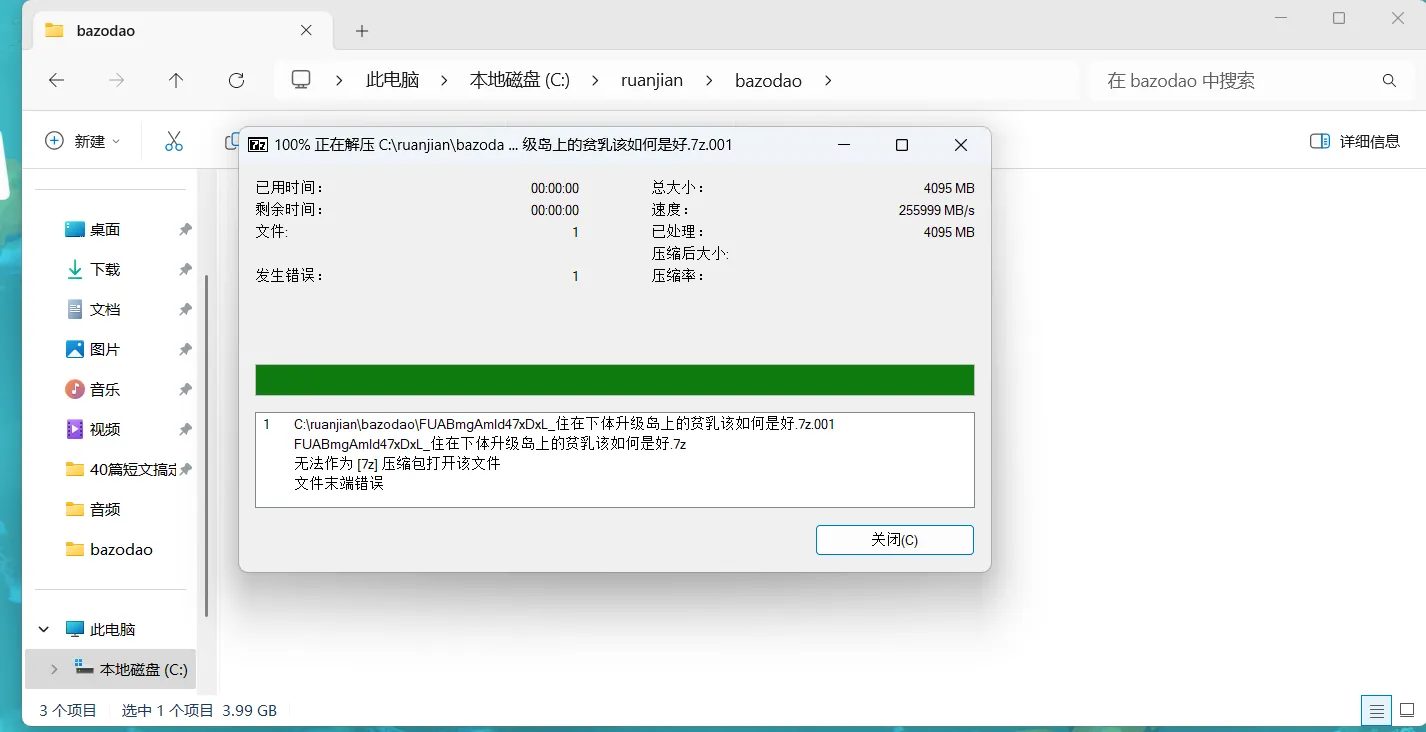The height and width of the screenshot is (732, 1426).
Task: Select the Cut scissors icon in the toolbar
Action: point(174,141)
